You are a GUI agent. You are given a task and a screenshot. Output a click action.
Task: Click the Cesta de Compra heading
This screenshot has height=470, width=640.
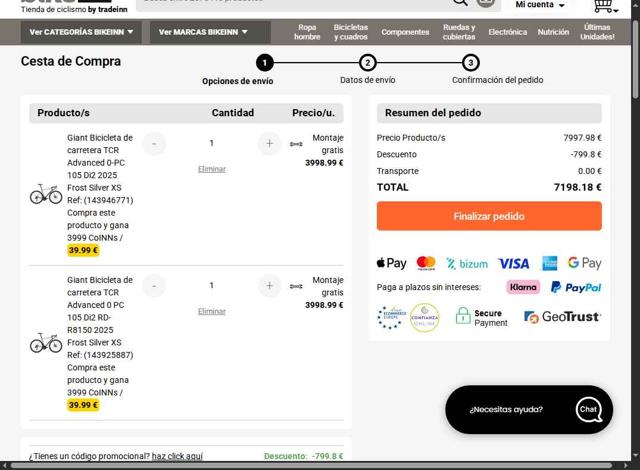tap(71, 61)
